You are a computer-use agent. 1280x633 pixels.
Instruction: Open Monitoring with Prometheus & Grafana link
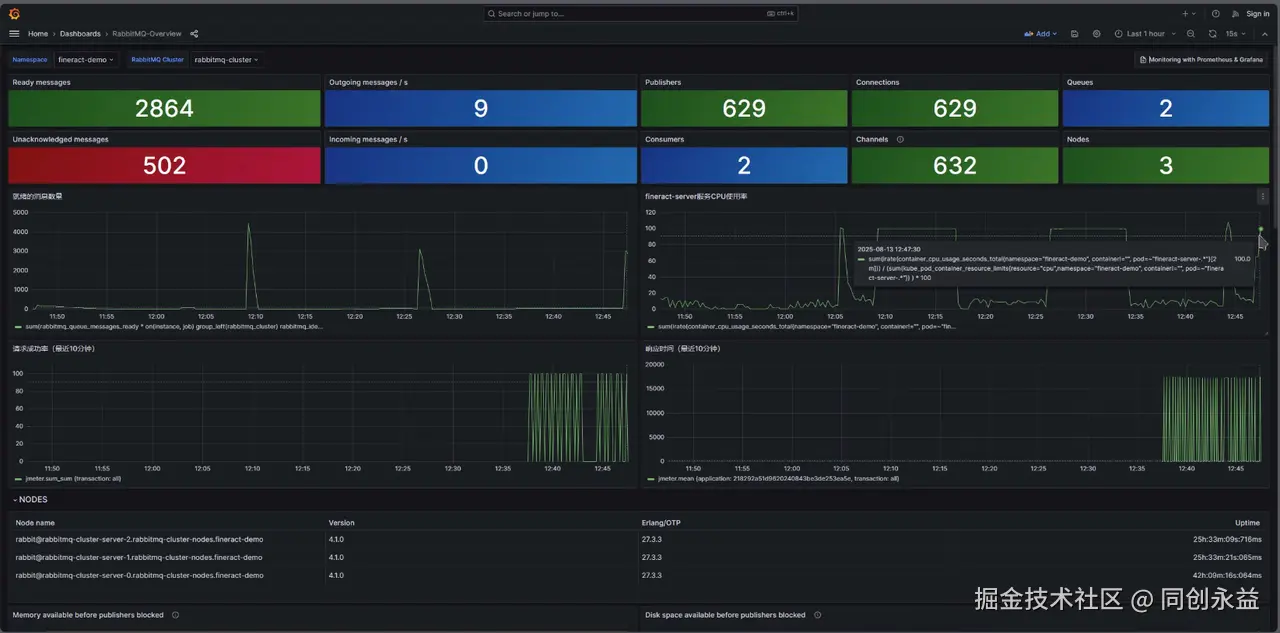[x=1200, y=60]
